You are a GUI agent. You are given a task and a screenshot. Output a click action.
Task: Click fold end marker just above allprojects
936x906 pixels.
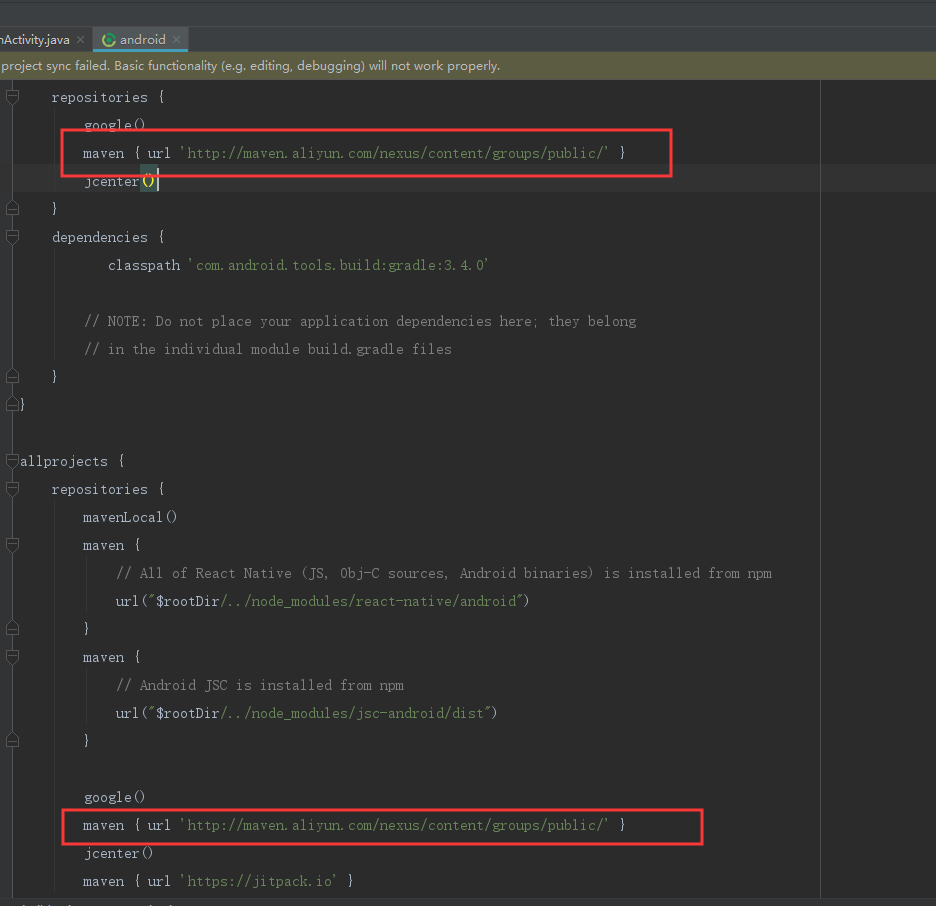(12, 404)
